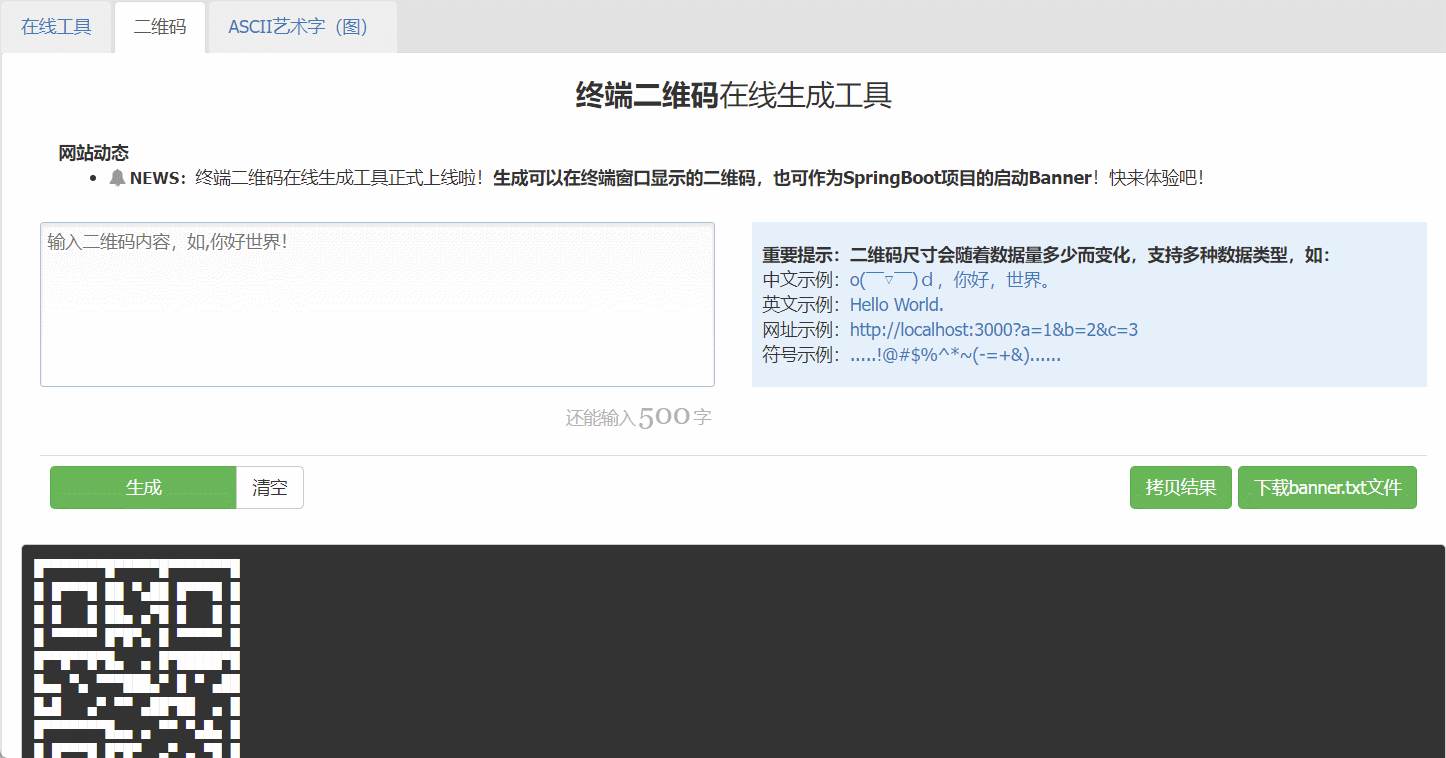The image size is (1446, 758).
Task: Click the NEWS announcement text line
Action: 657,178
